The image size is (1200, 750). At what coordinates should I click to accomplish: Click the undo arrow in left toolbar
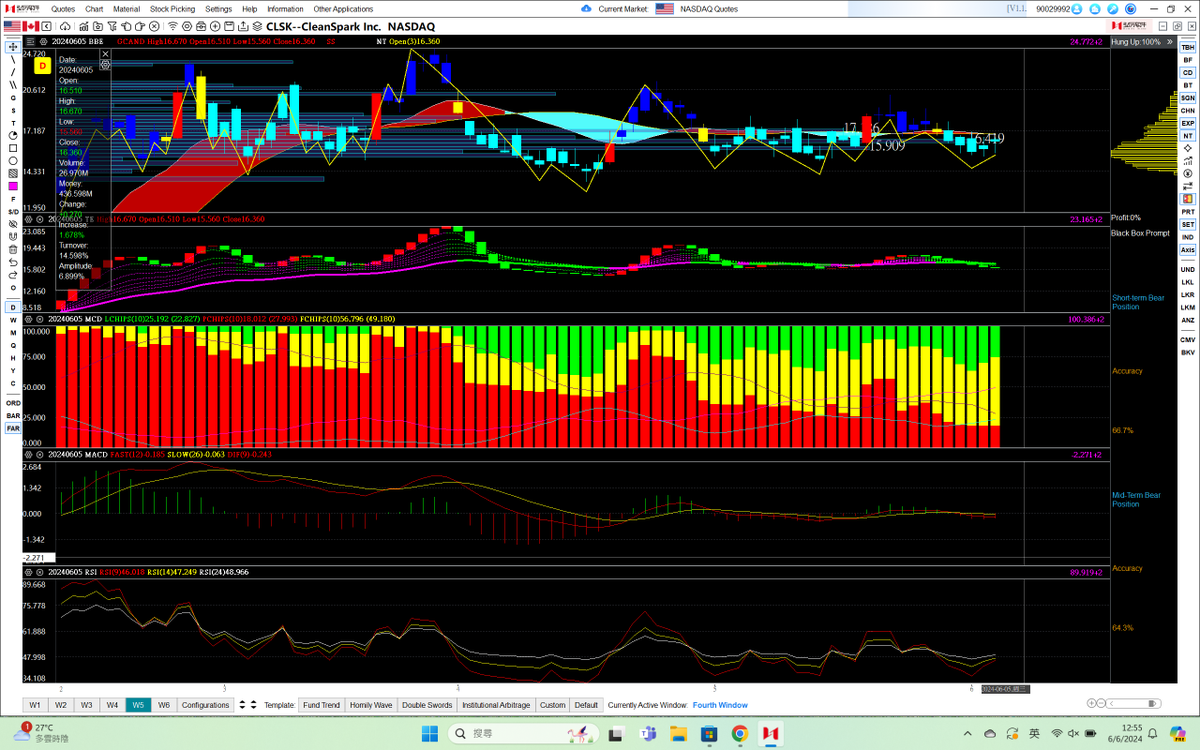click(x=13, y=262)
